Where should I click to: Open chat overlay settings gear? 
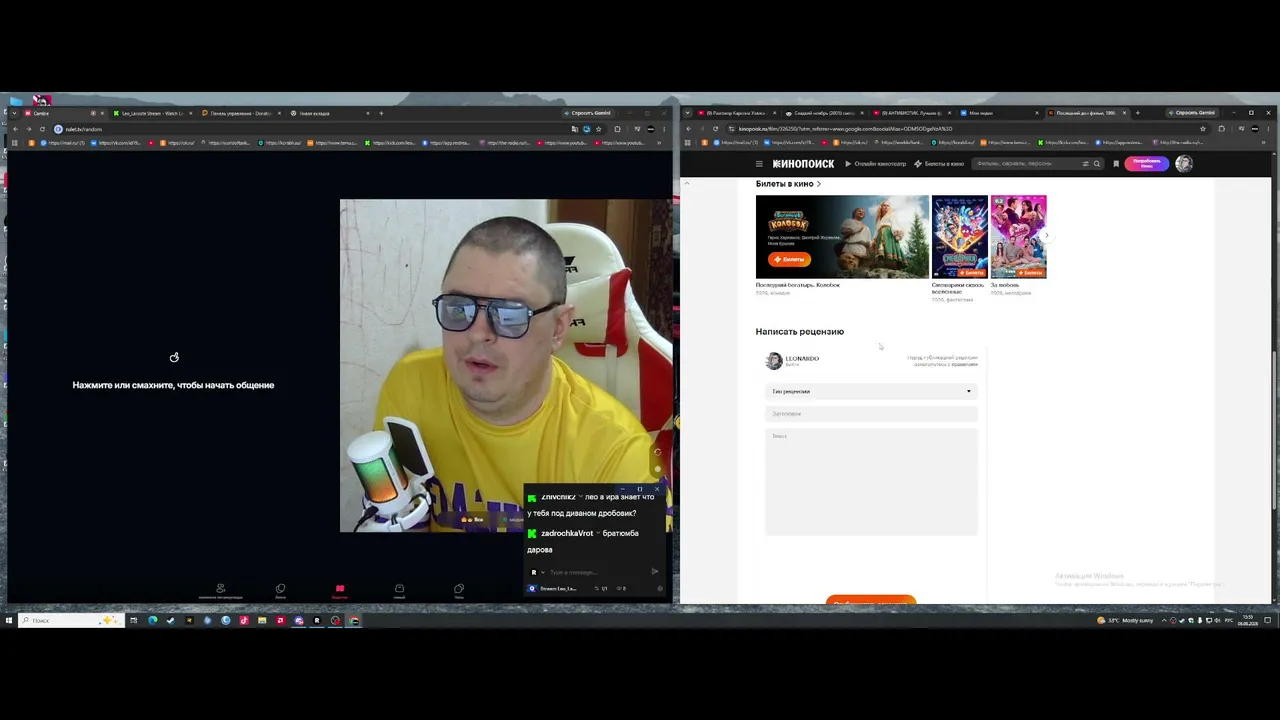pos(660,588)
